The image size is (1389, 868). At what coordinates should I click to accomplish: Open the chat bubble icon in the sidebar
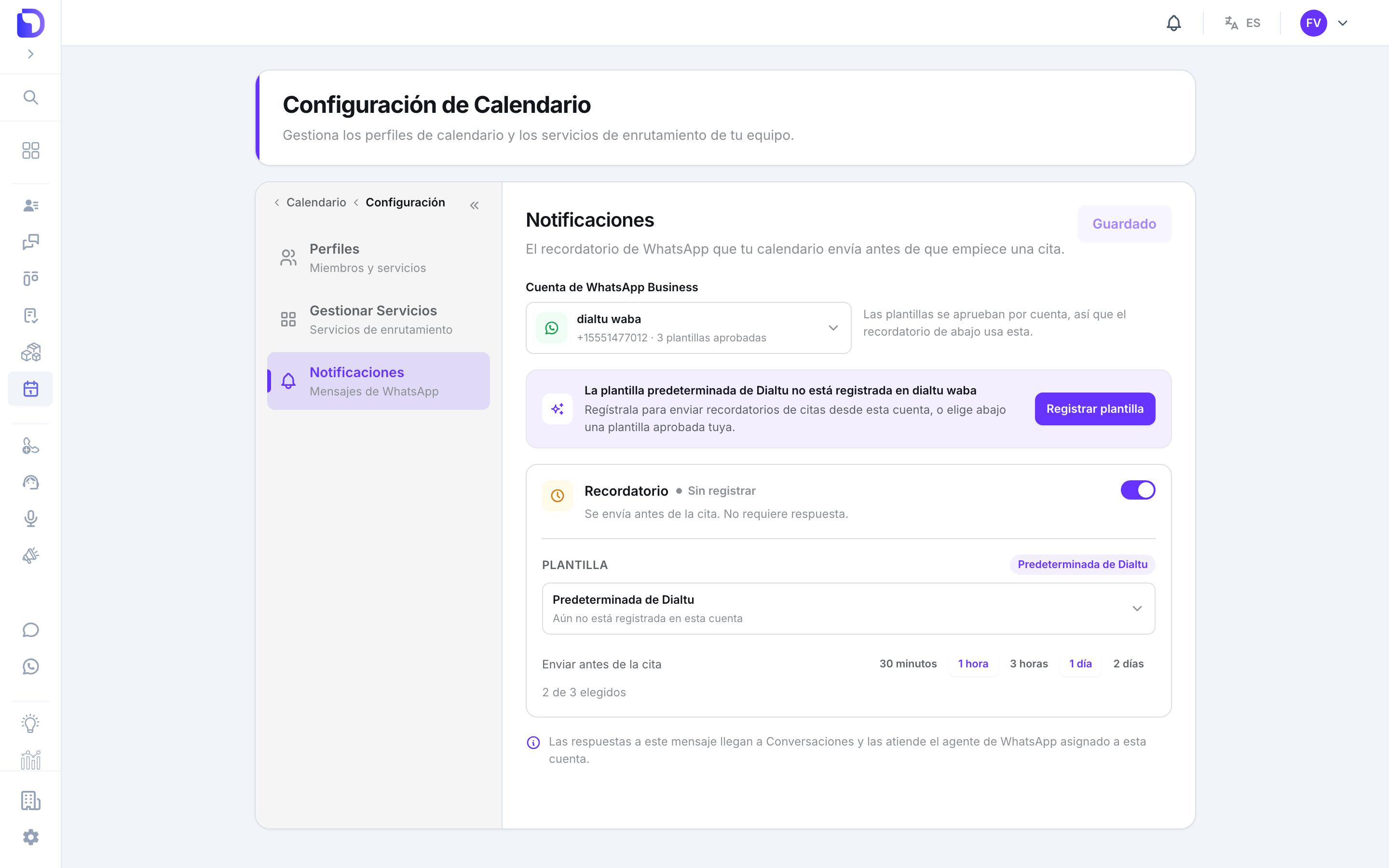pos(30,630)
